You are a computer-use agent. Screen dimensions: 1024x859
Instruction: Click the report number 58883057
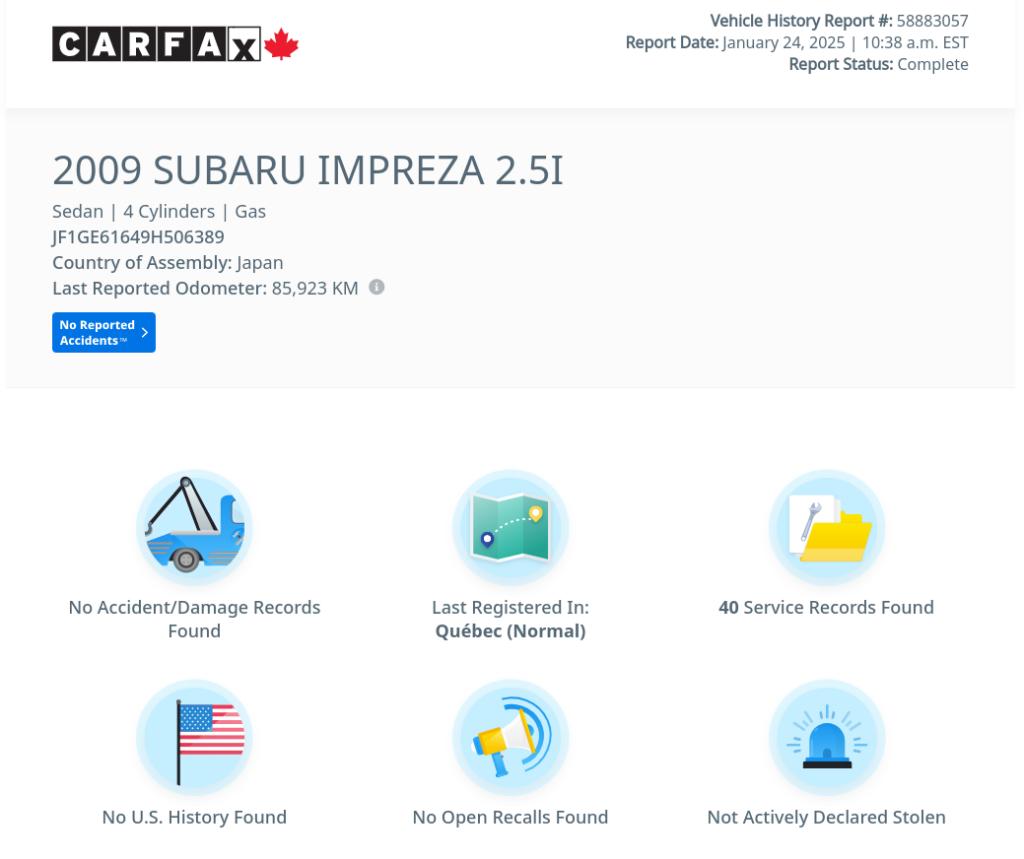coord(933,21)
